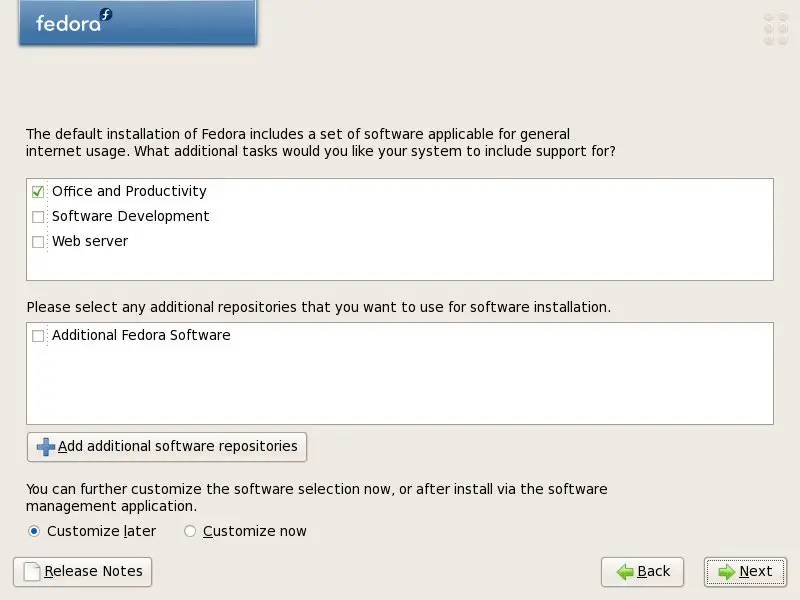Click the document icon beside Release Notes
This screenshot has height=600, width=800.
pos(32,572)
